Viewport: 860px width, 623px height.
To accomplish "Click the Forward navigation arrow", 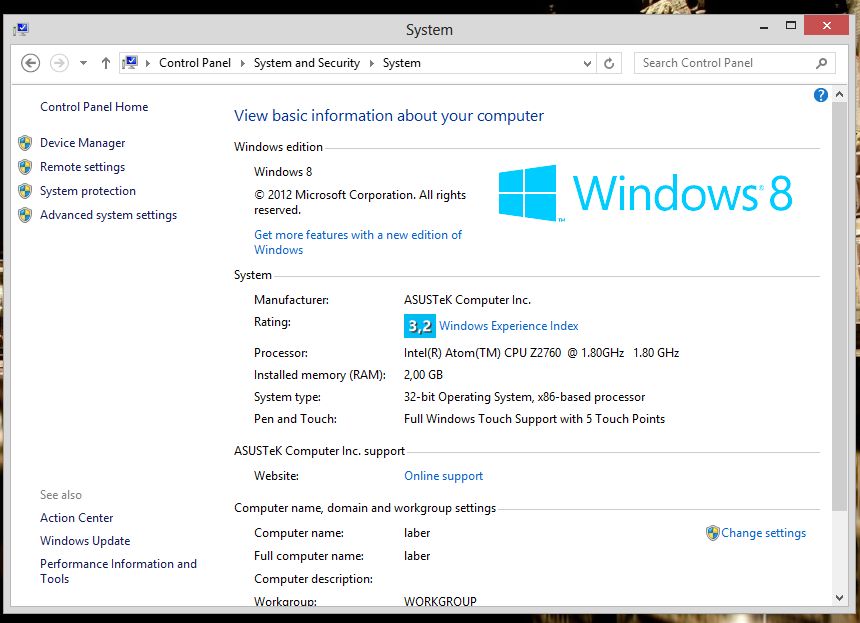I will (59, 63).
